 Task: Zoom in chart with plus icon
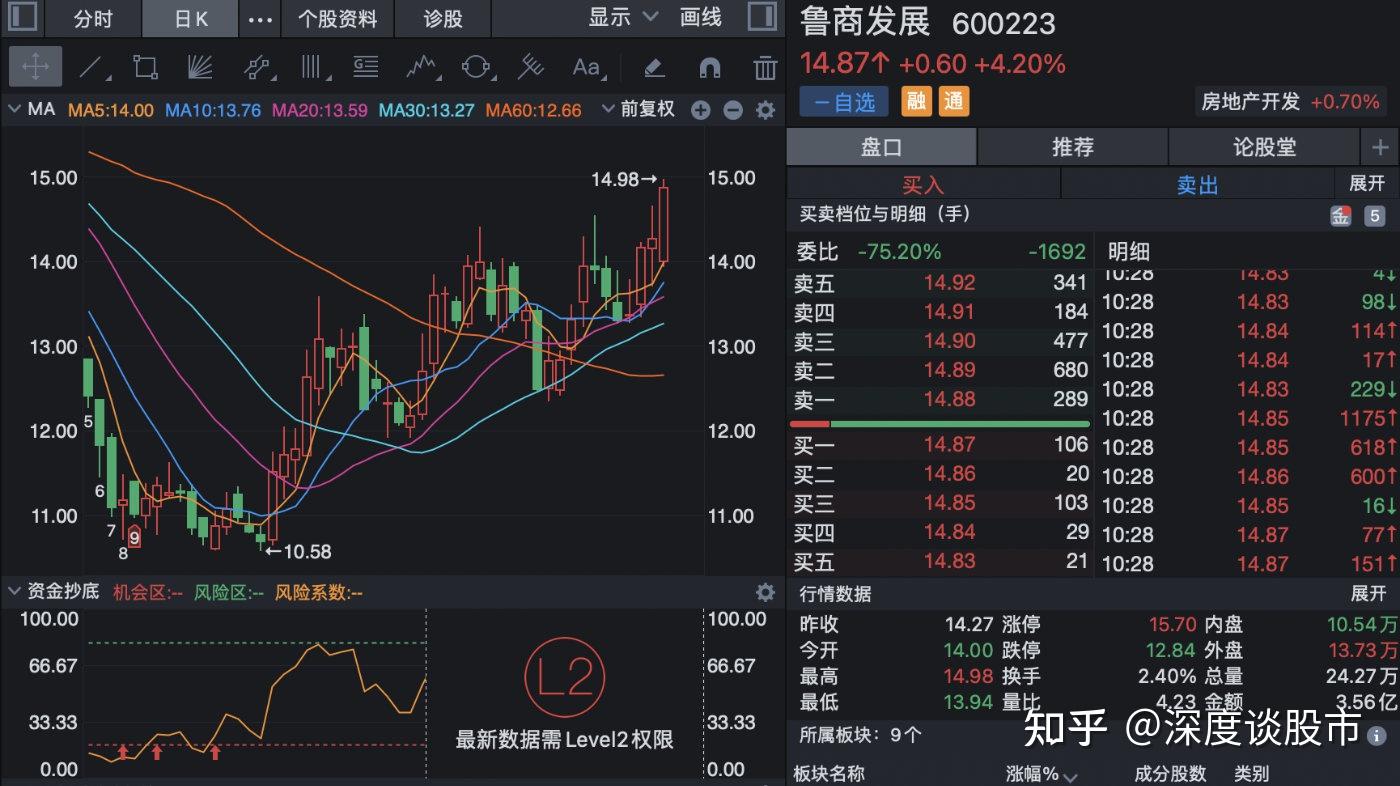[701, 110]
